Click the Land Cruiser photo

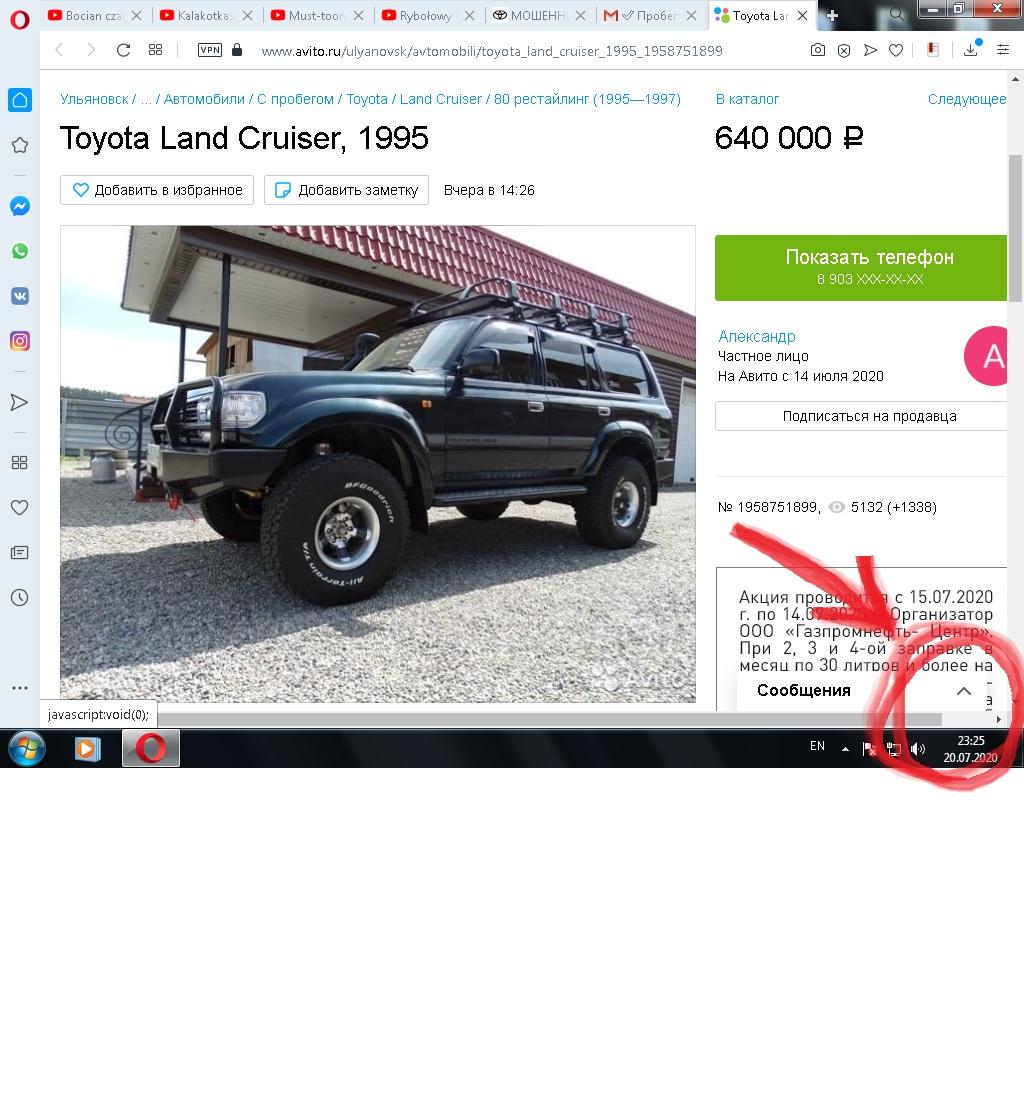[x=378, y=463]
